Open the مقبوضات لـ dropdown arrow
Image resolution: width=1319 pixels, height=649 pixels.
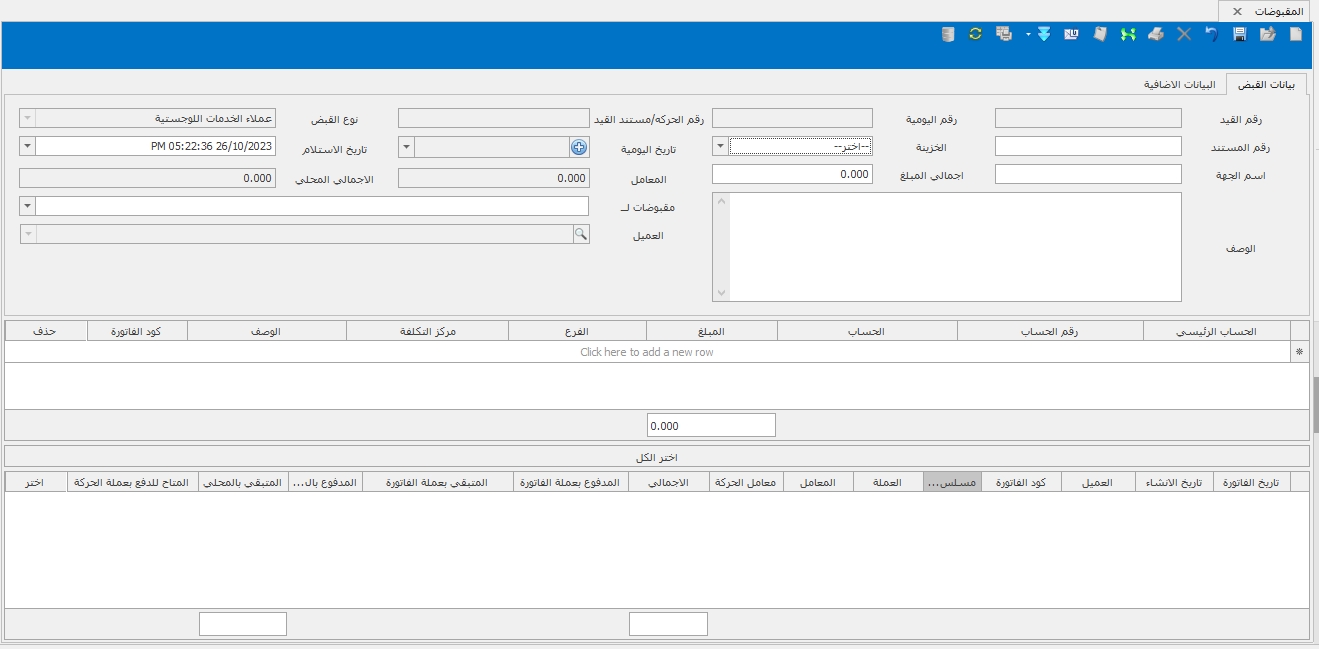(x=28, y=206)
